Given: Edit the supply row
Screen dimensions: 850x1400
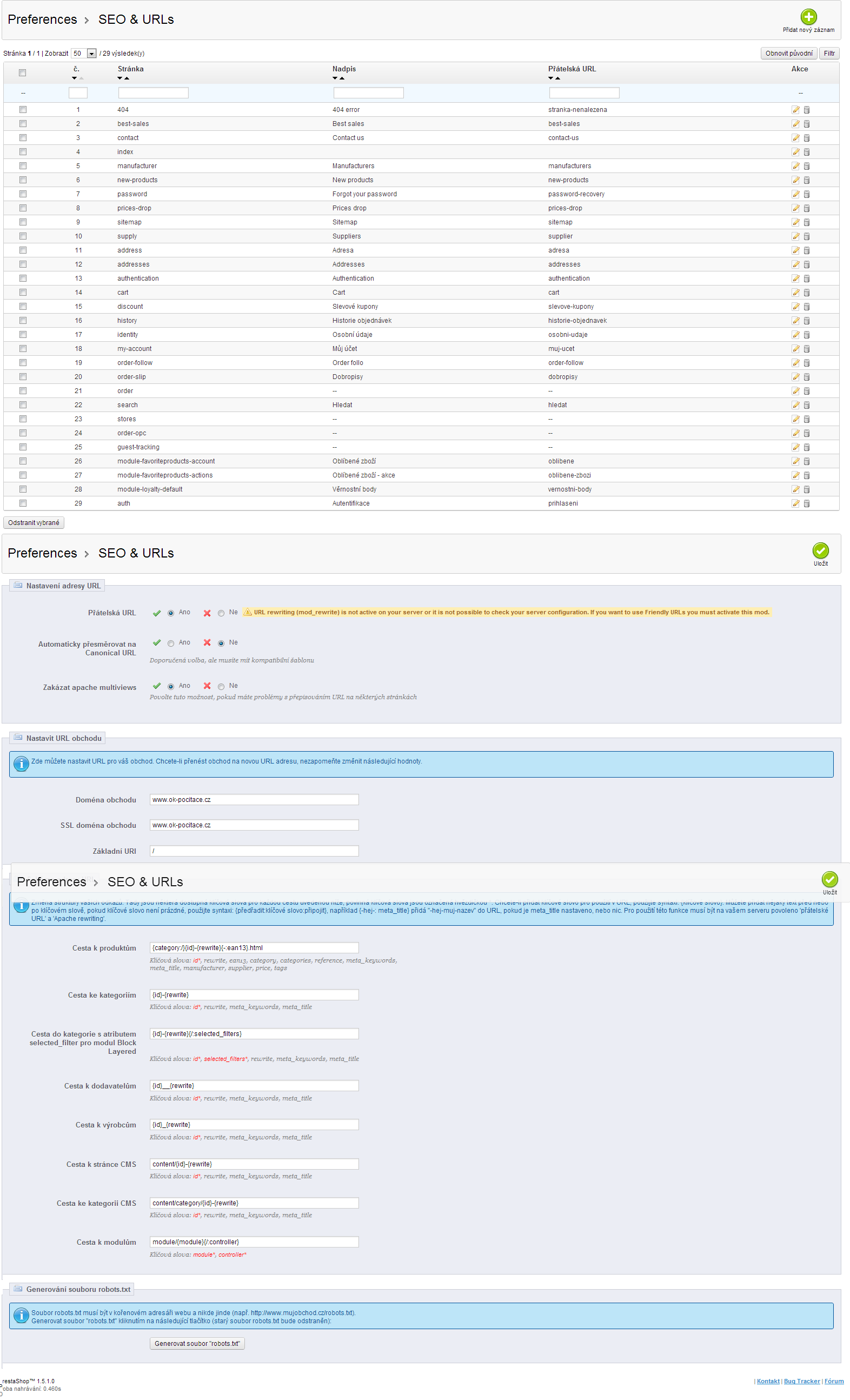Looking at the screenshot, I should [795, 236].
